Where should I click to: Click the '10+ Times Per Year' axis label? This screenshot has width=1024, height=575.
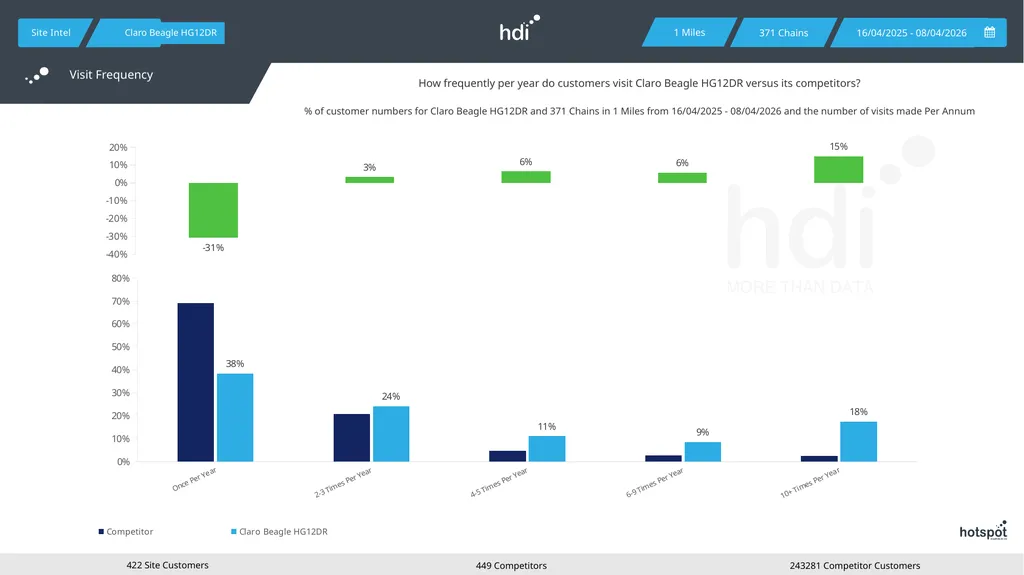[810, 483]
